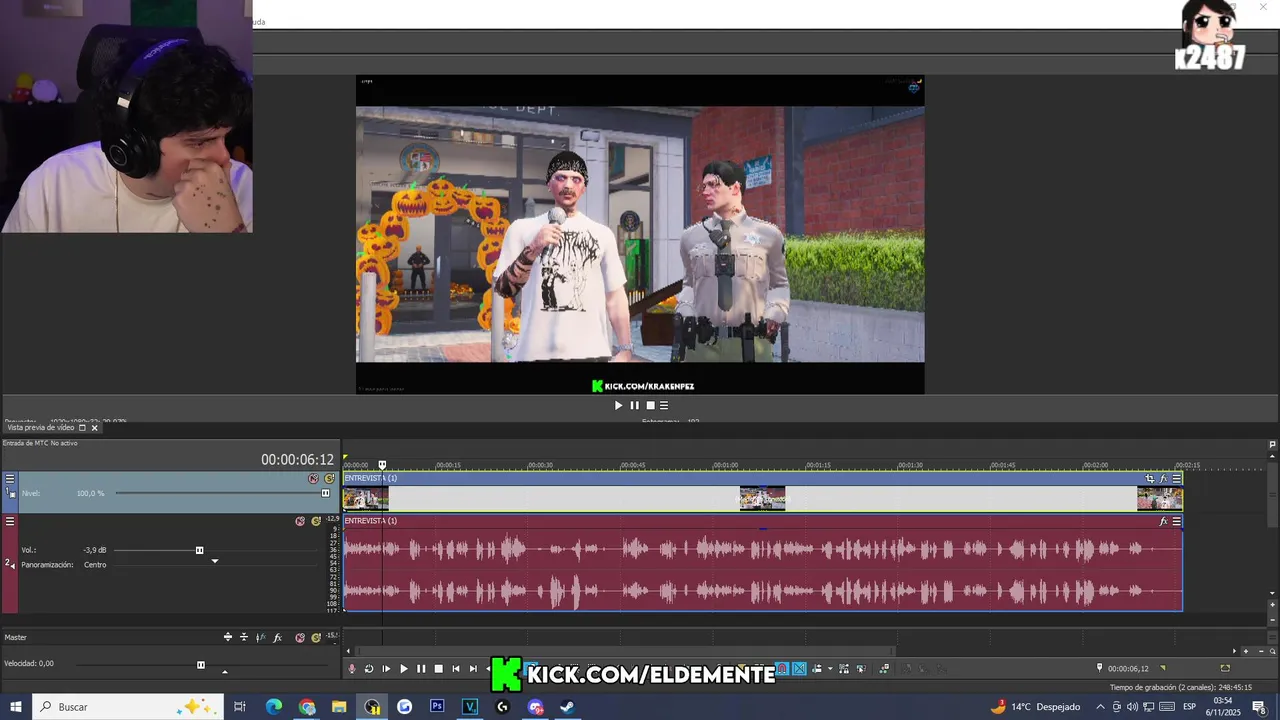Adjust the Panoramización slider handle
This screenshot has width=1280, height=720.
pyautogui.click(x=215, y=561)
